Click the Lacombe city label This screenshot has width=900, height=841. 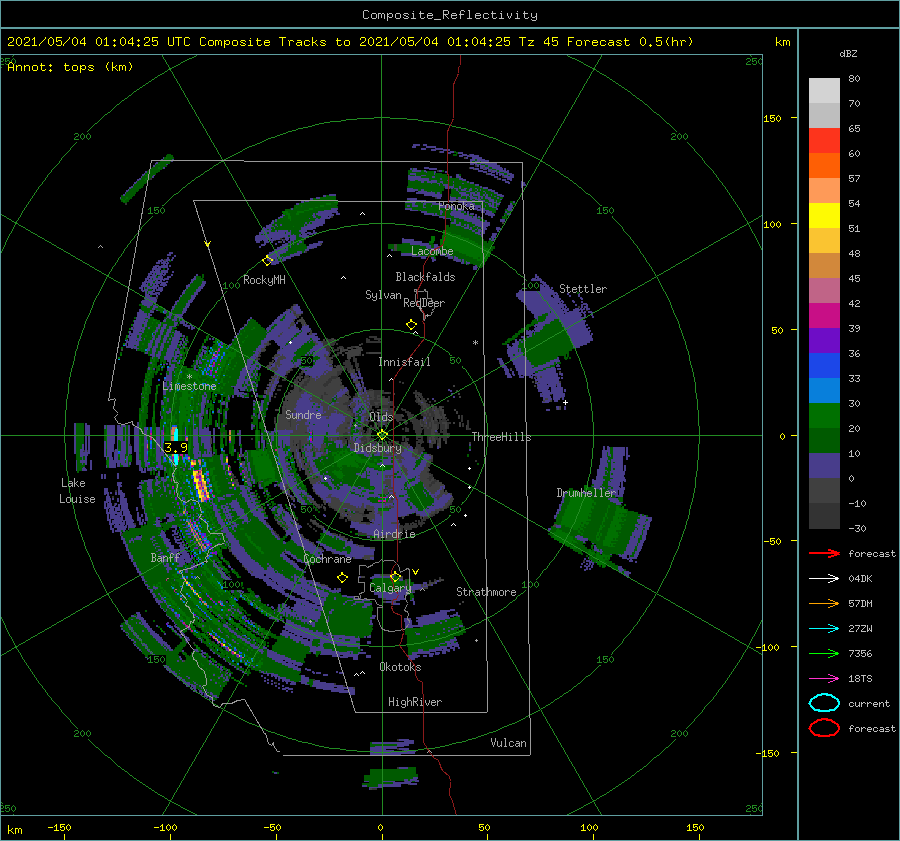tap(432, 251)
